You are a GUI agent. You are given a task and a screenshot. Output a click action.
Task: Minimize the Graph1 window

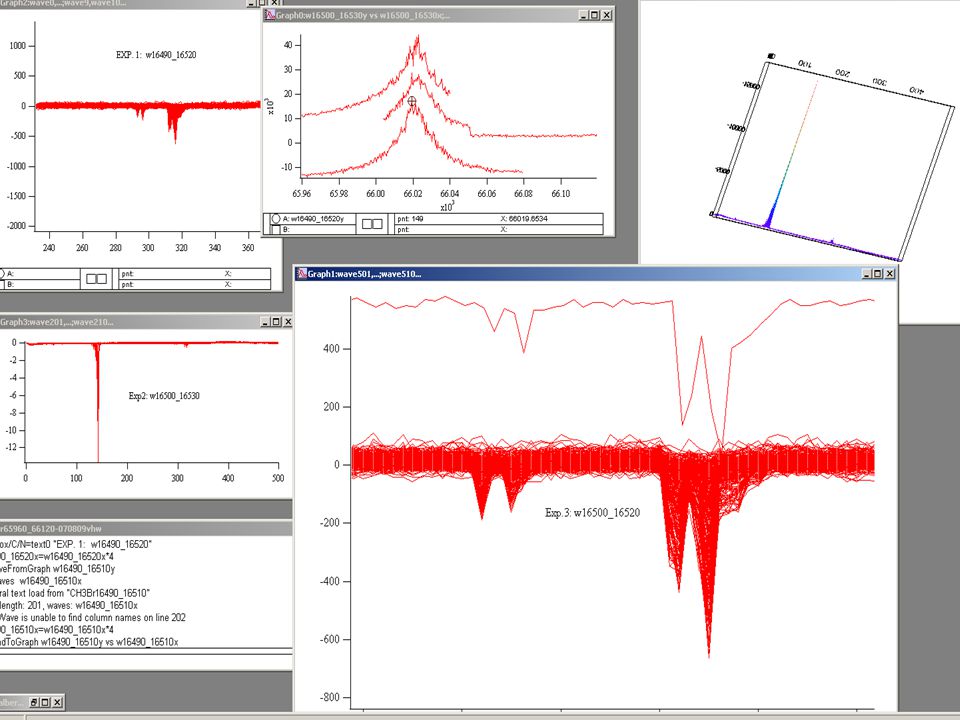pos(867,274)
